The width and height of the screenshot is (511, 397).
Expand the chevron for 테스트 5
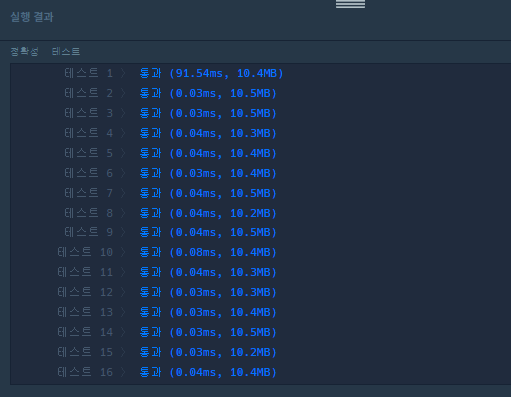(x=123, y=153)
